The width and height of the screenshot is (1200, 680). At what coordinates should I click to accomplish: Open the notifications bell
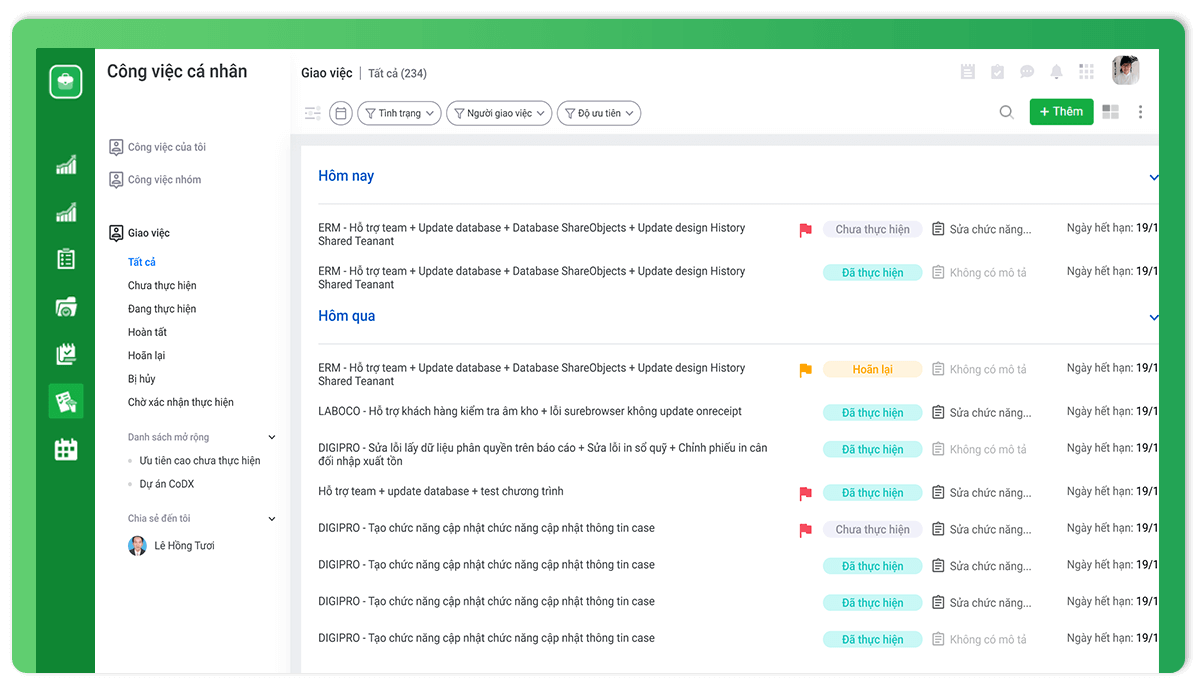[x=1056, y=72]
